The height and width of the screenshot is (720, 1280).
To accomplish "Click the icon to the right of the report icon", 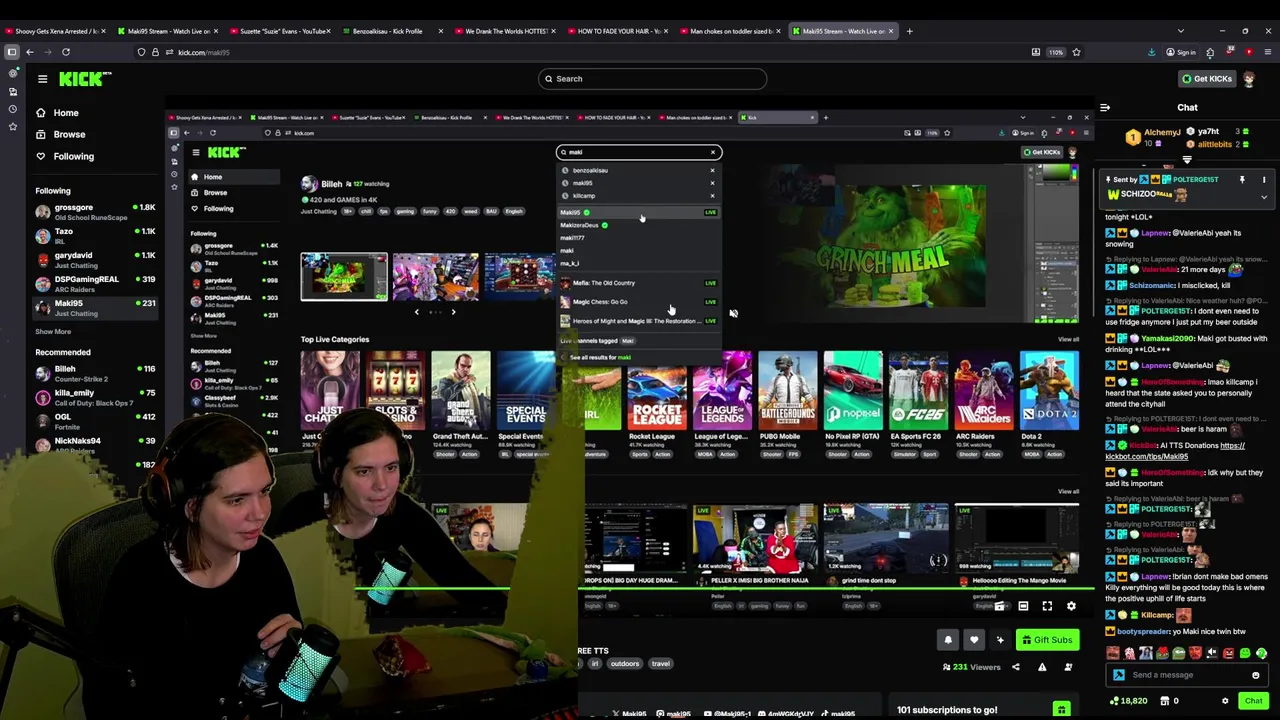I will click(x=1068, y=667).
